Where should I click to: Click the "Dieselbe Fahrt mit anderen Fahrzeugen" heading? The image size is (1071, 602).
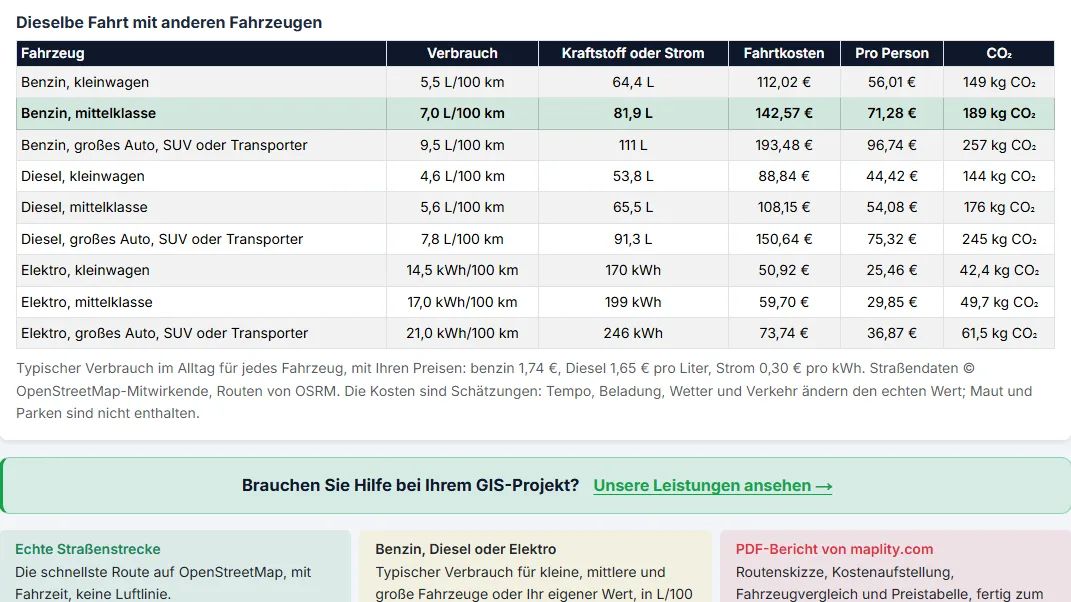point(169,23)
